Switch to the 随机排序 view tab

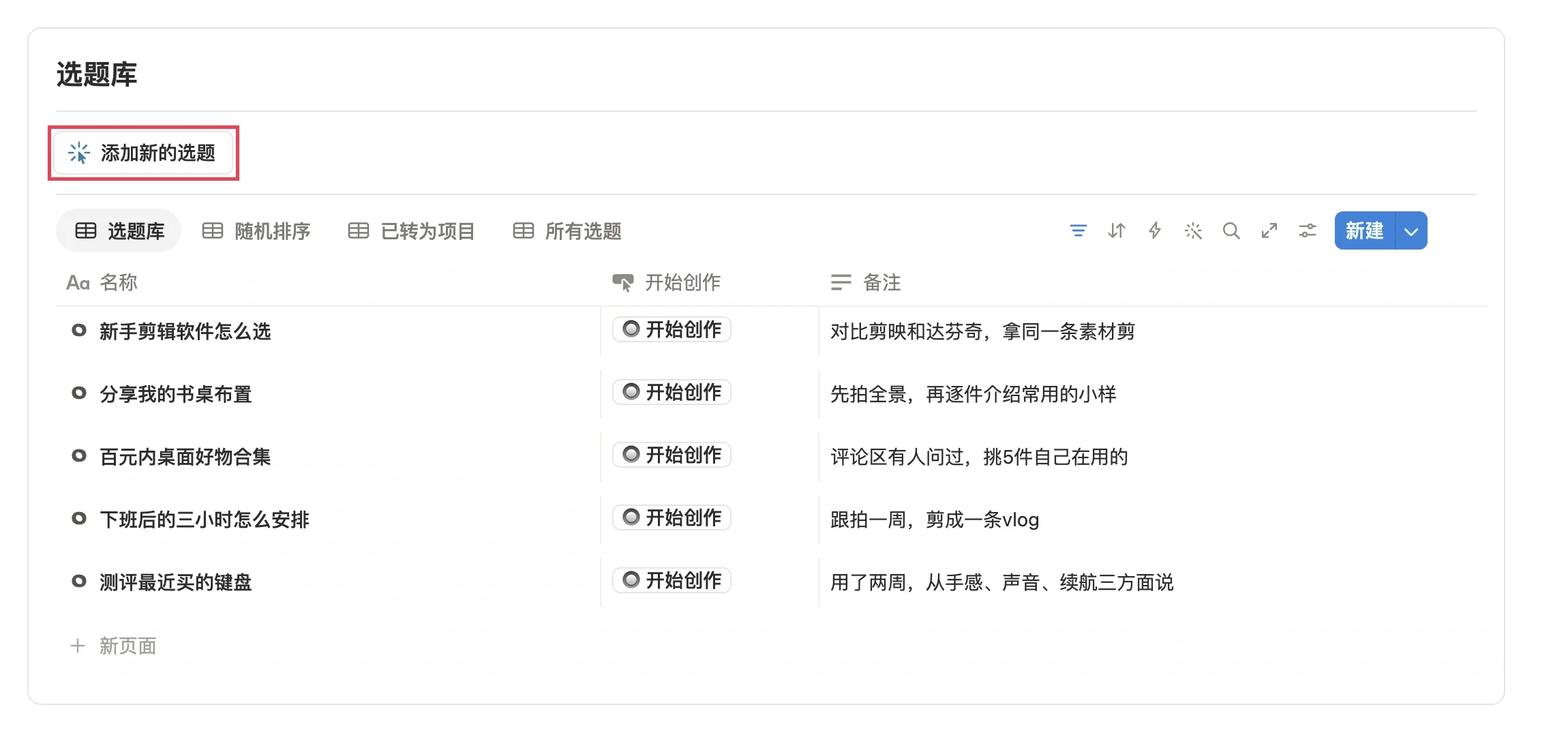pos(256,230)
